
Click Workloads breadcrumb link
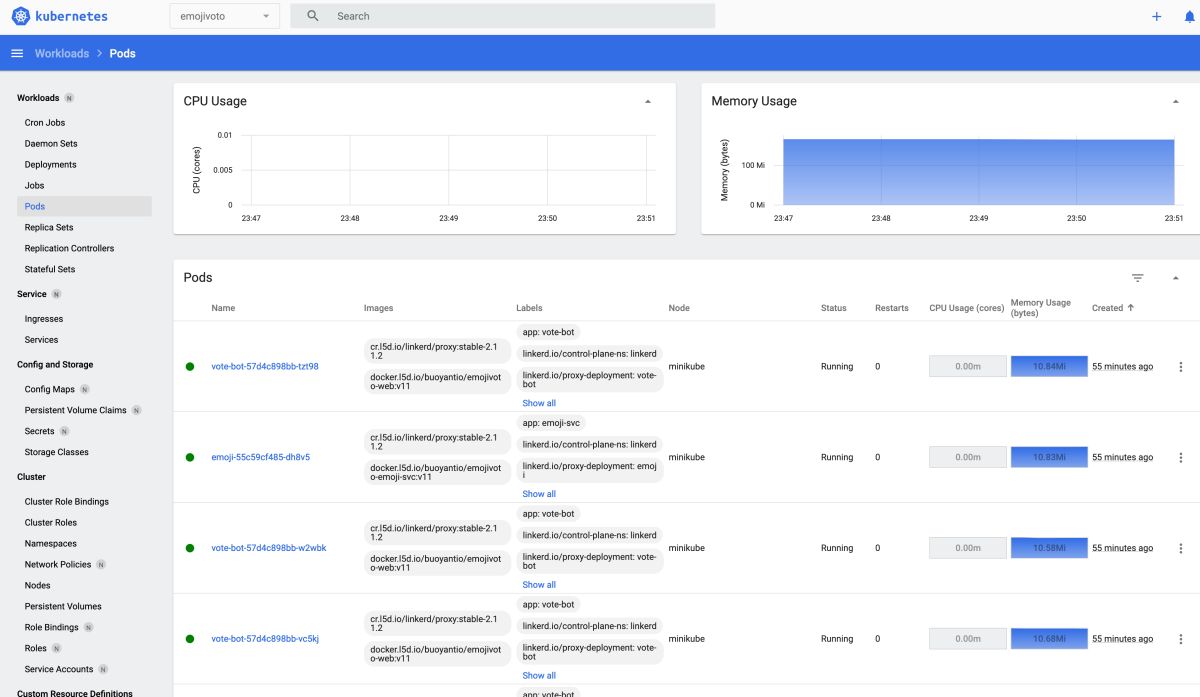click(62, 53)
